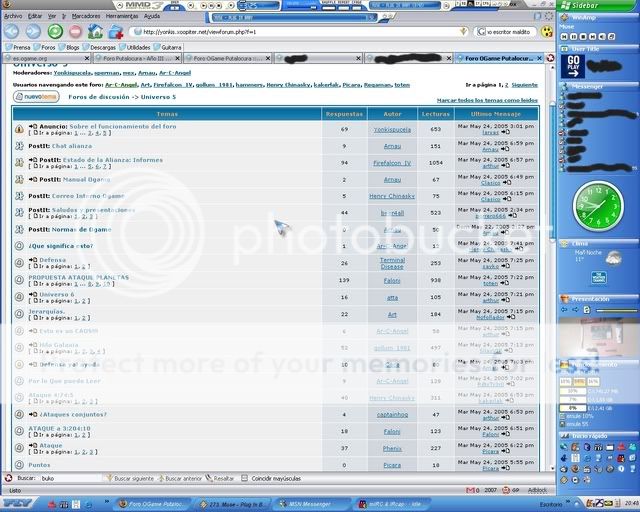The height and width of the screenshot is (512, 640).
Task: Open the Editar menu
Action: click(35, 16)
